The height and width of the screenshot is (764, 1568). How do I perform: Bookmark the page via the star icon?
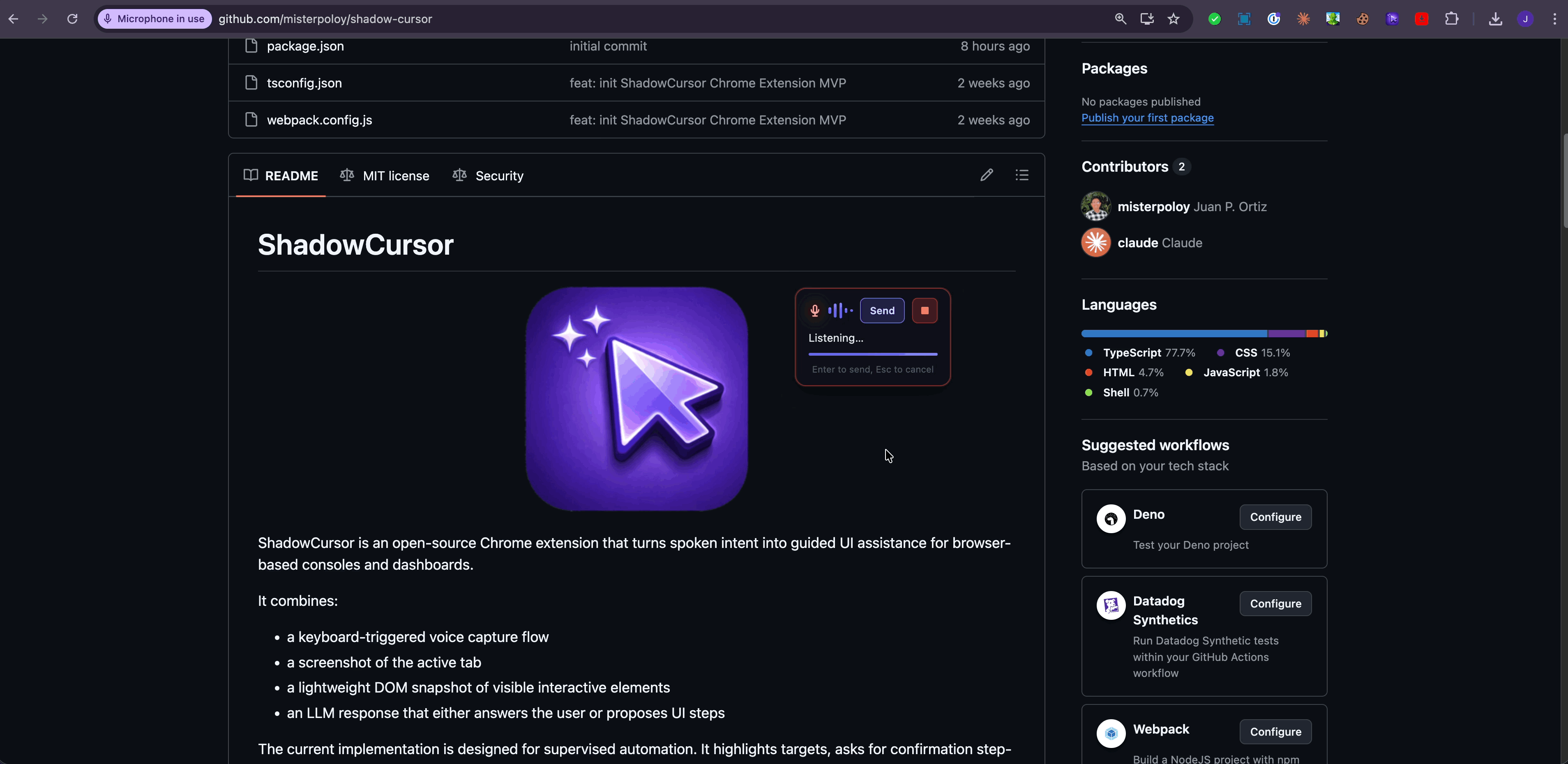tap(1174, 19)
